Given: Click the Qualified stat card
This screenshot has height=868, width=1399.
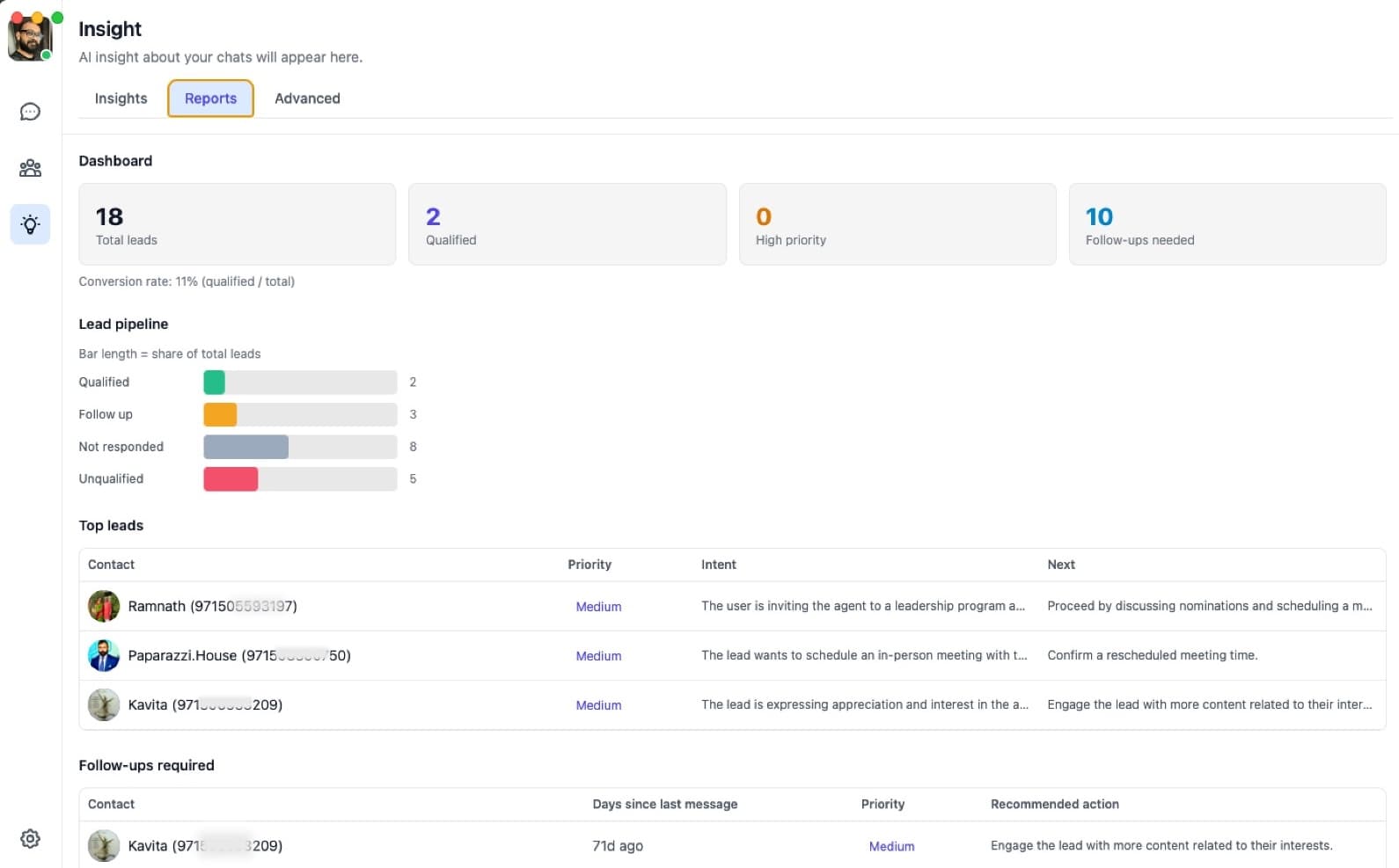Looking at the screenshot, I should click(567, 224).
